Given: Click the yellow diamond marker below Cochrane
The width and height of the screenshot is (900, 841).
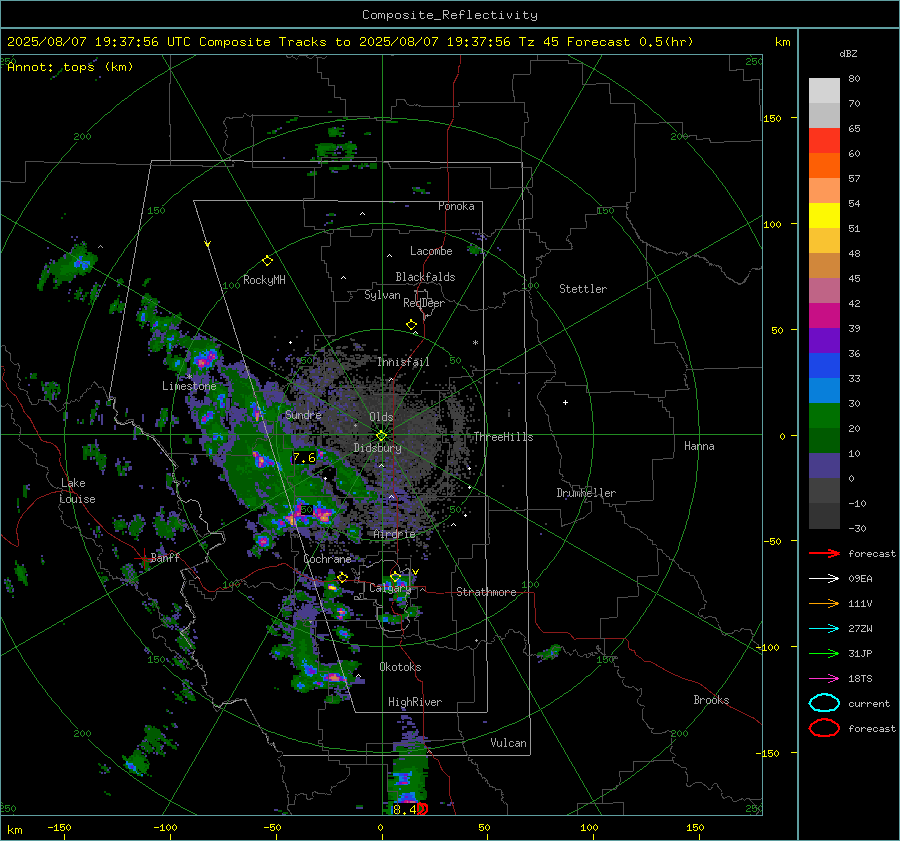Looking at the screenshot, I should [x=343, y=577].
